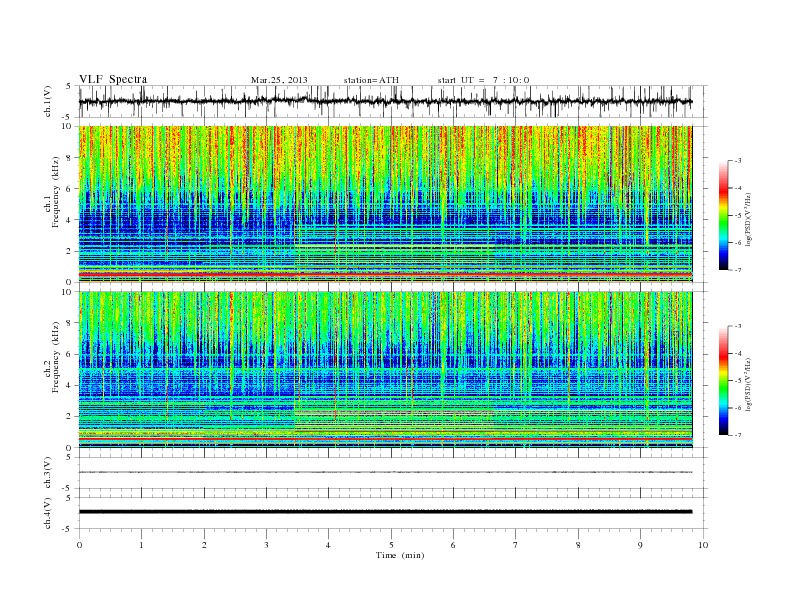Click the ch.1 color bar log(PSD) label
This screenshot has height=612, width=792.
(x=749, y=220)
